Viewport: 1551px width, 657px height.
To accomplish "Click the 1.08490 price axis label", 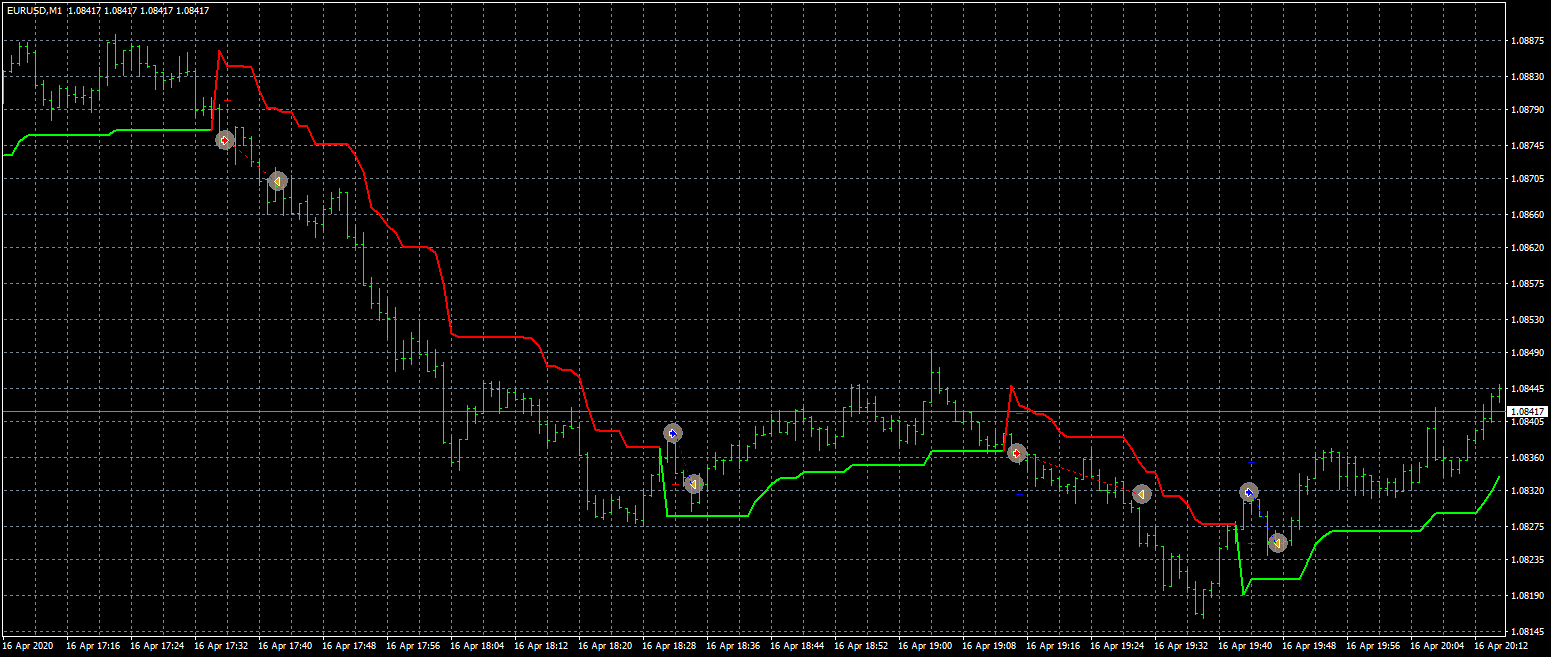I will tap(1529, 353).
